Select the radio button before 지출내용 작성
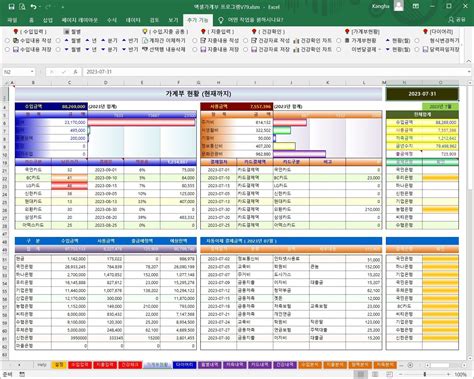The image size is (474, 379). tap(195, 40)
